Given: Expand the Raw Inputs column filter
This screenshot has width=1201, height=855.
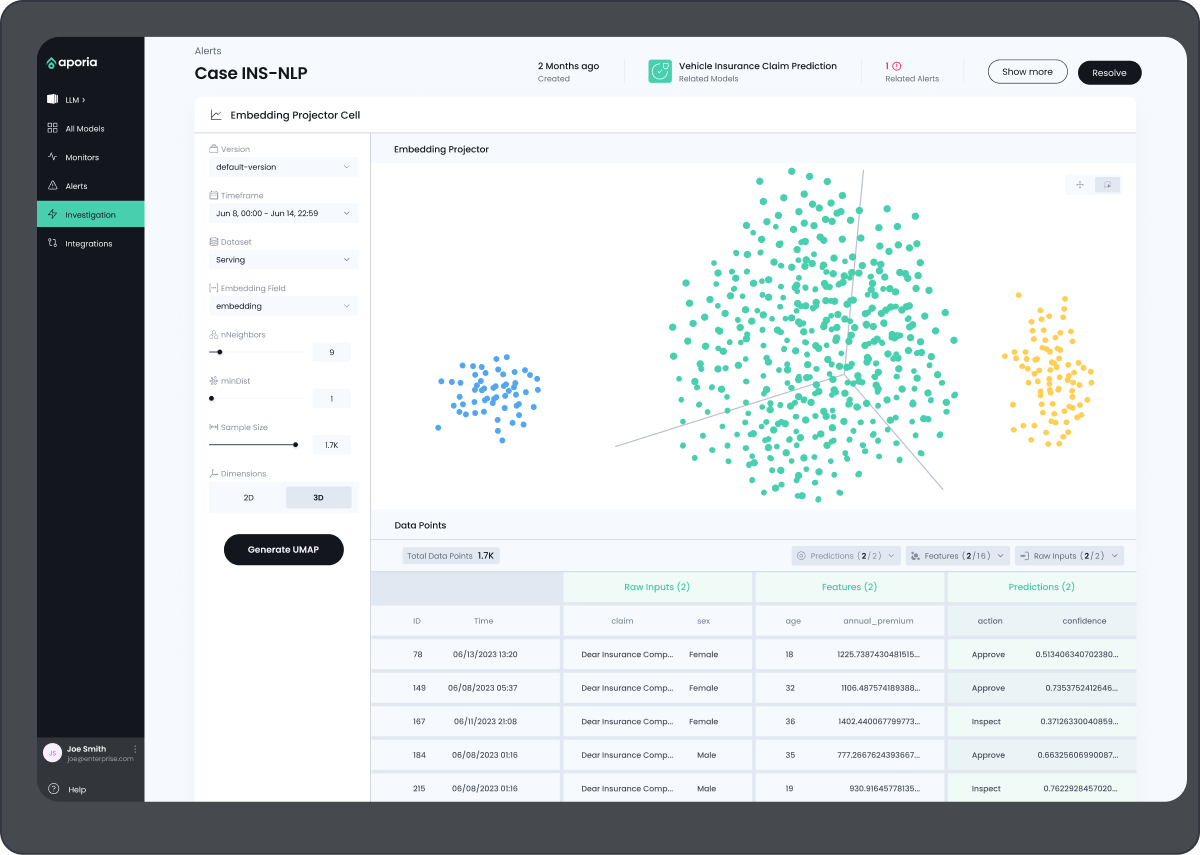Looking at the screenshot, I should click(1069, 556).
